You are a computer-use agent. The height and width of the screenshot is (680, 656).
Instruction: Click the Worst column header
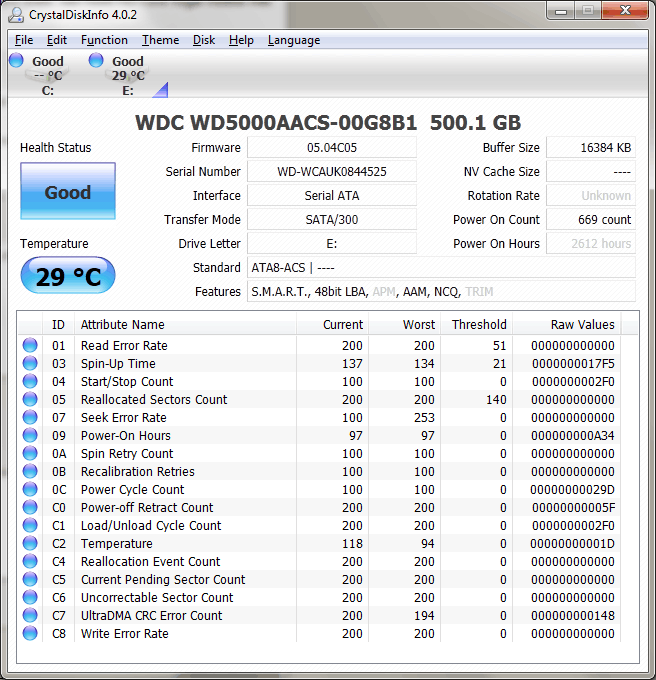pos(405,324)
